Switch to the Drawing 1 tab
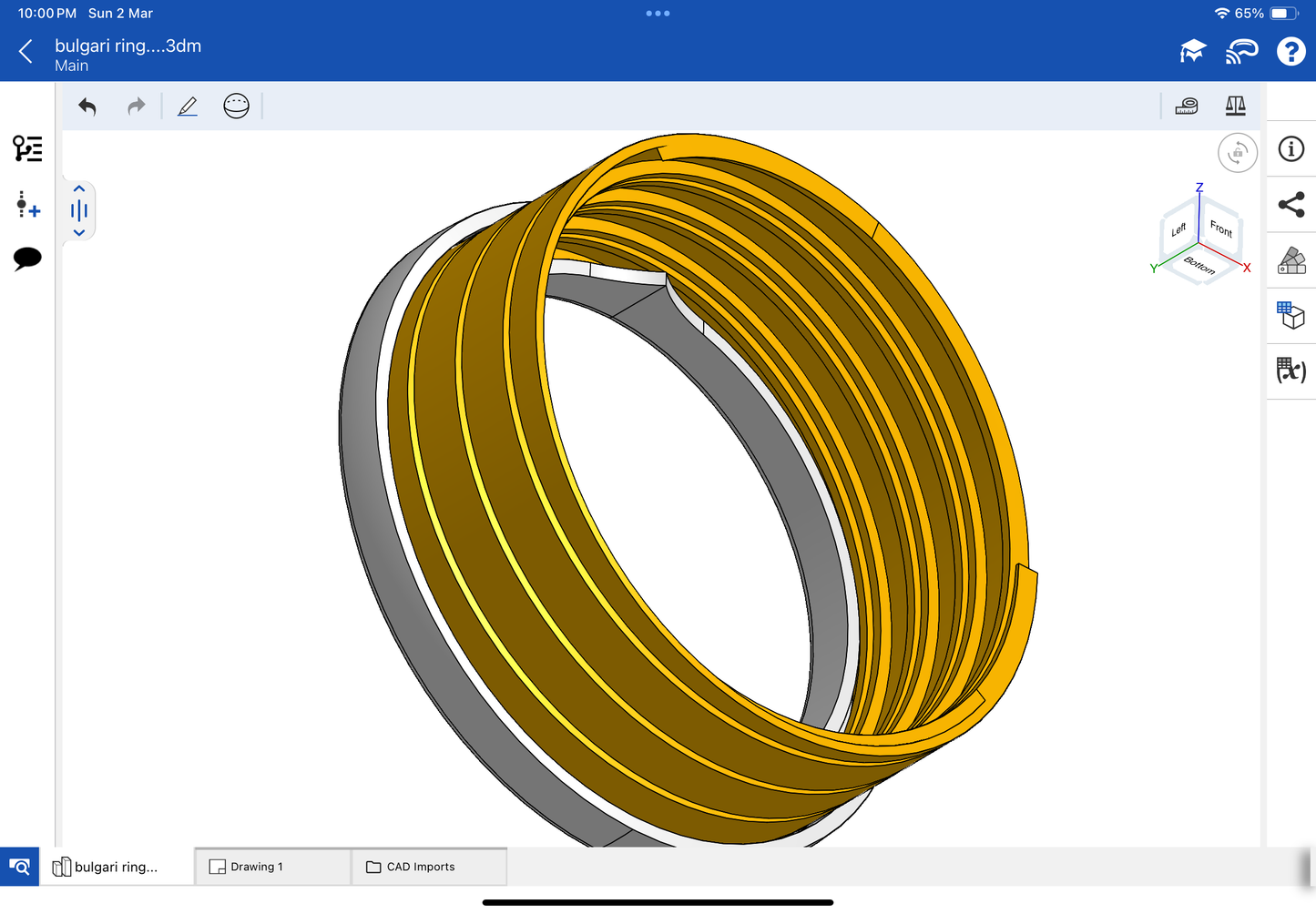 271,866
